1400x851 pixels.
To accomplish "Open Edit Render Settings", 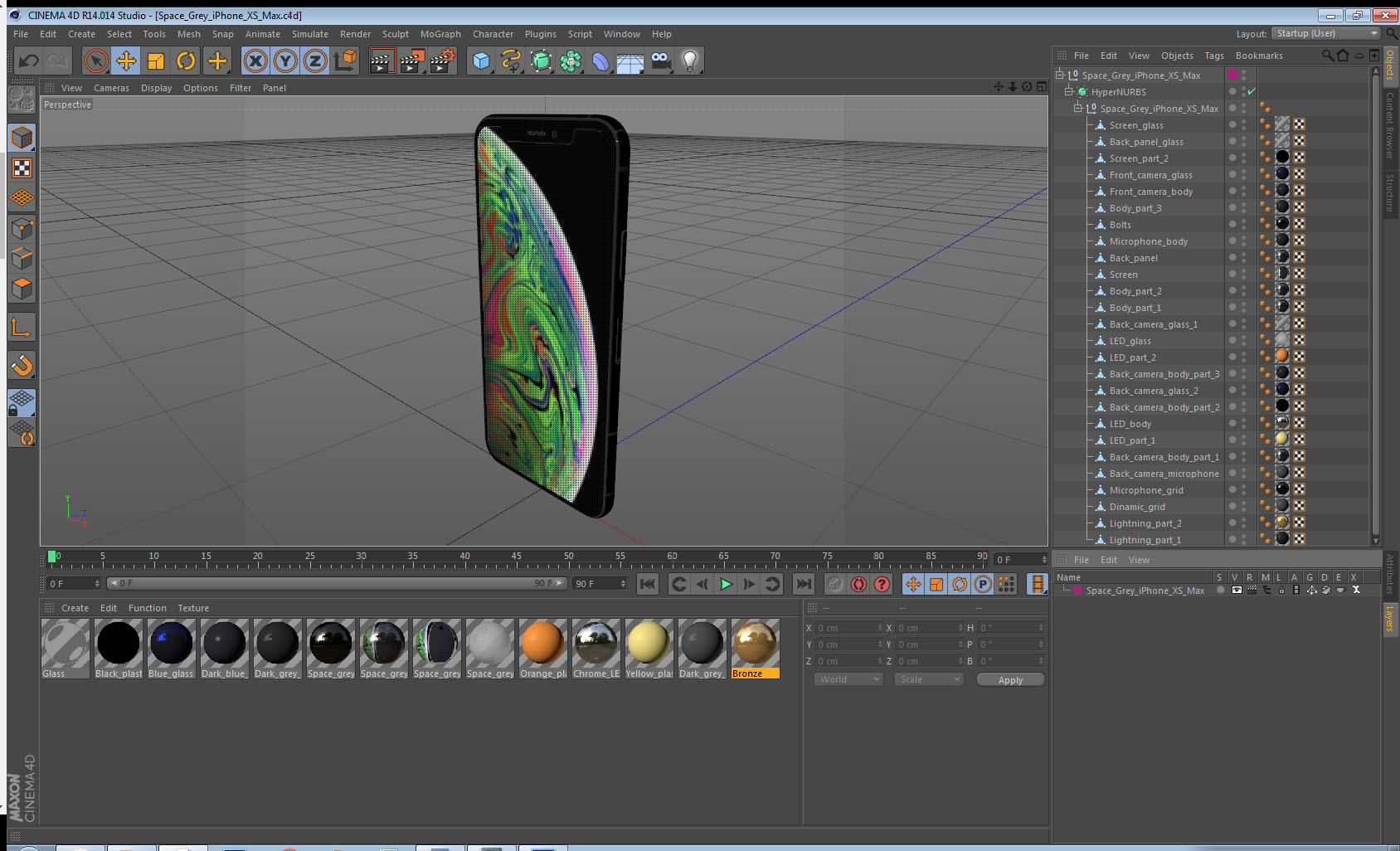I will click(x=443, y=61).
